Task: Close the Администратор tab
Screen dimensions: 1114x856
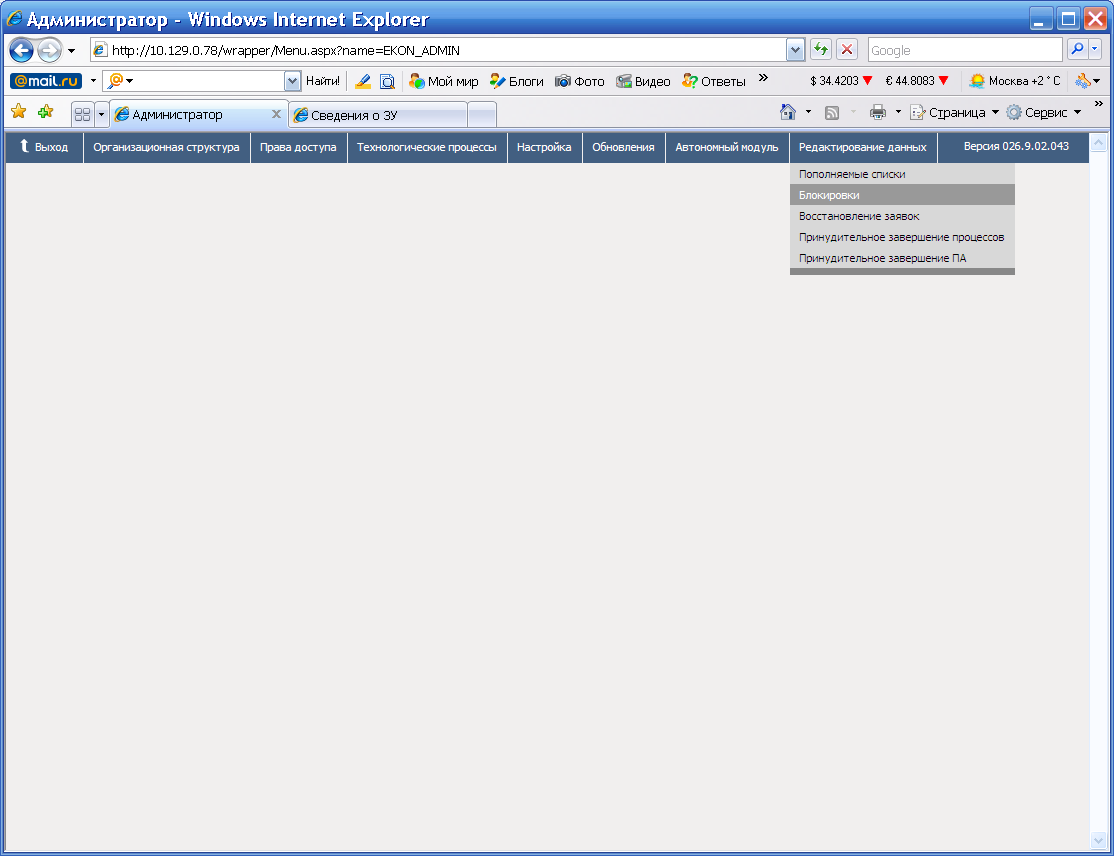Action: pyautogui.click(x=276, y=114)
